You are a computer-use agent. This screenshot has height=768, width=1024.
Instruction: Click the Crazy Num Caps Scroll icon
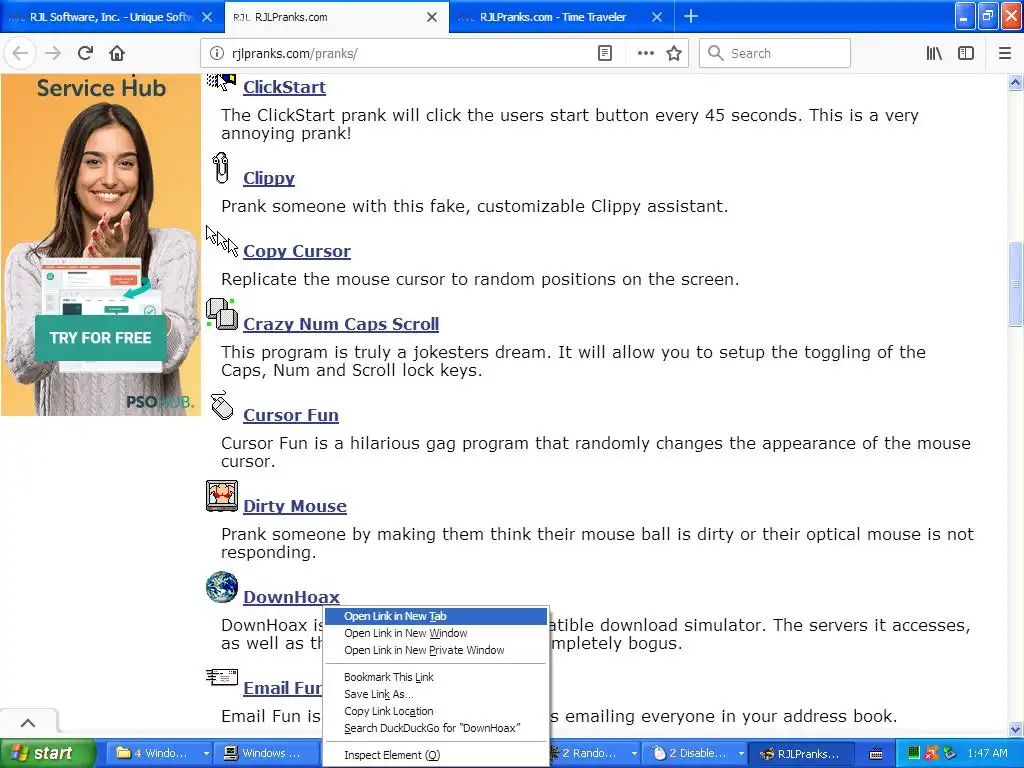click(221, 313)
